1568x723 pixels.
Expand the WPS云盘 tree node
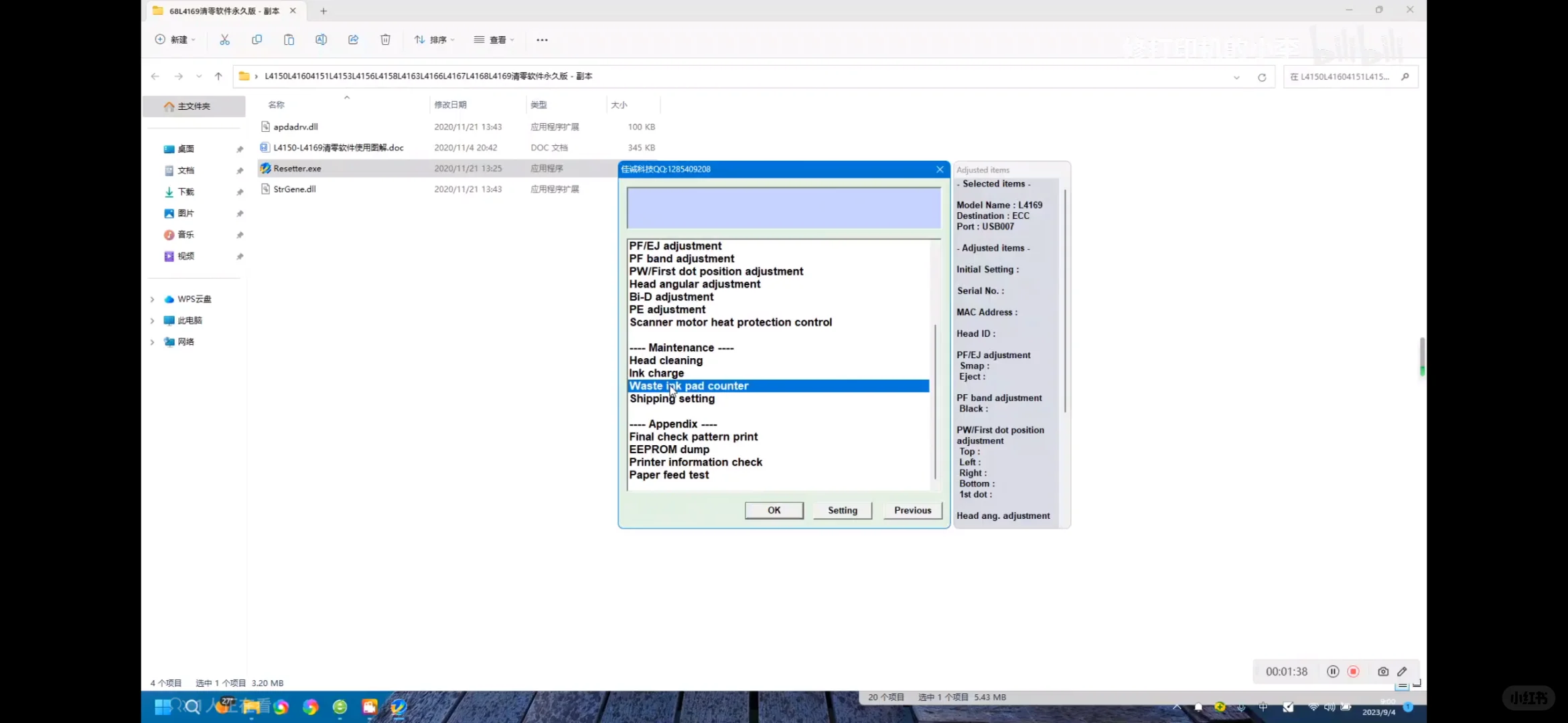[x=152, y=299]
